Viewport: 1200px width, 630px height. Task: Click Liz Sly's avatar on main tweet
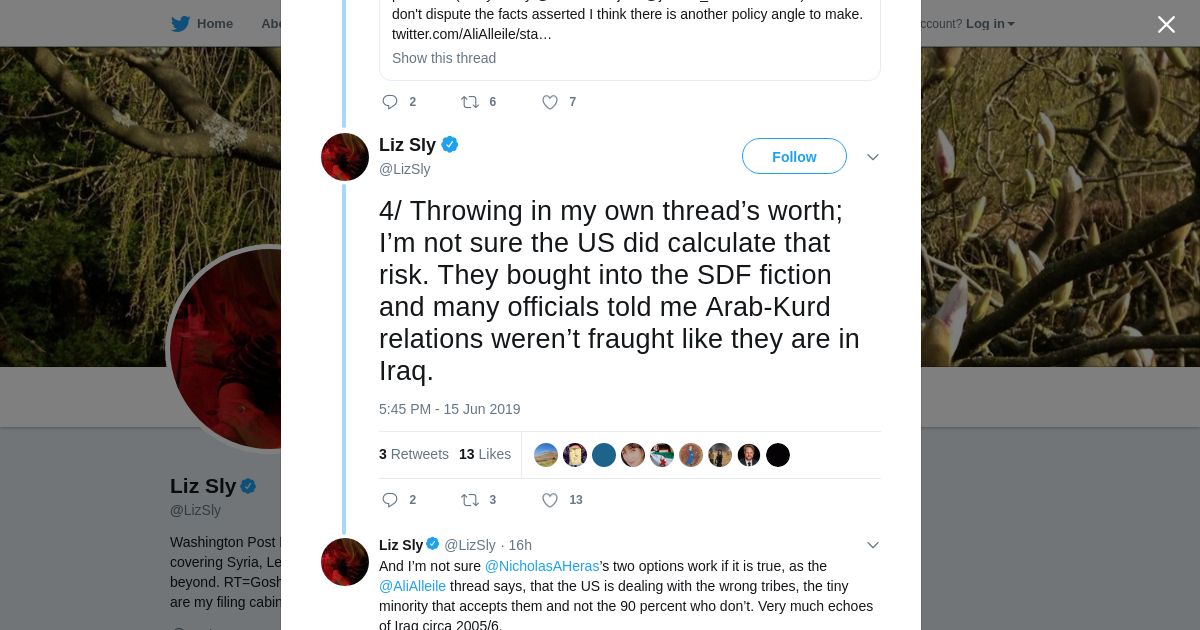[x=345, y=157]
